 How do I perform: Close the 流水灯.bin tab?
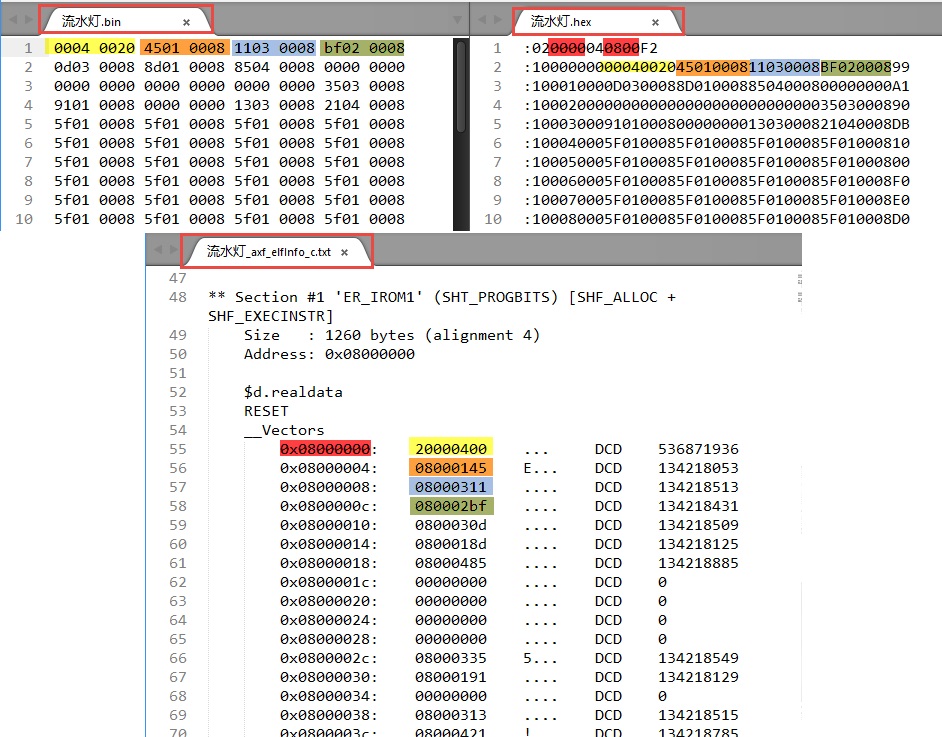pyautogui.click(x=186, y=22)
